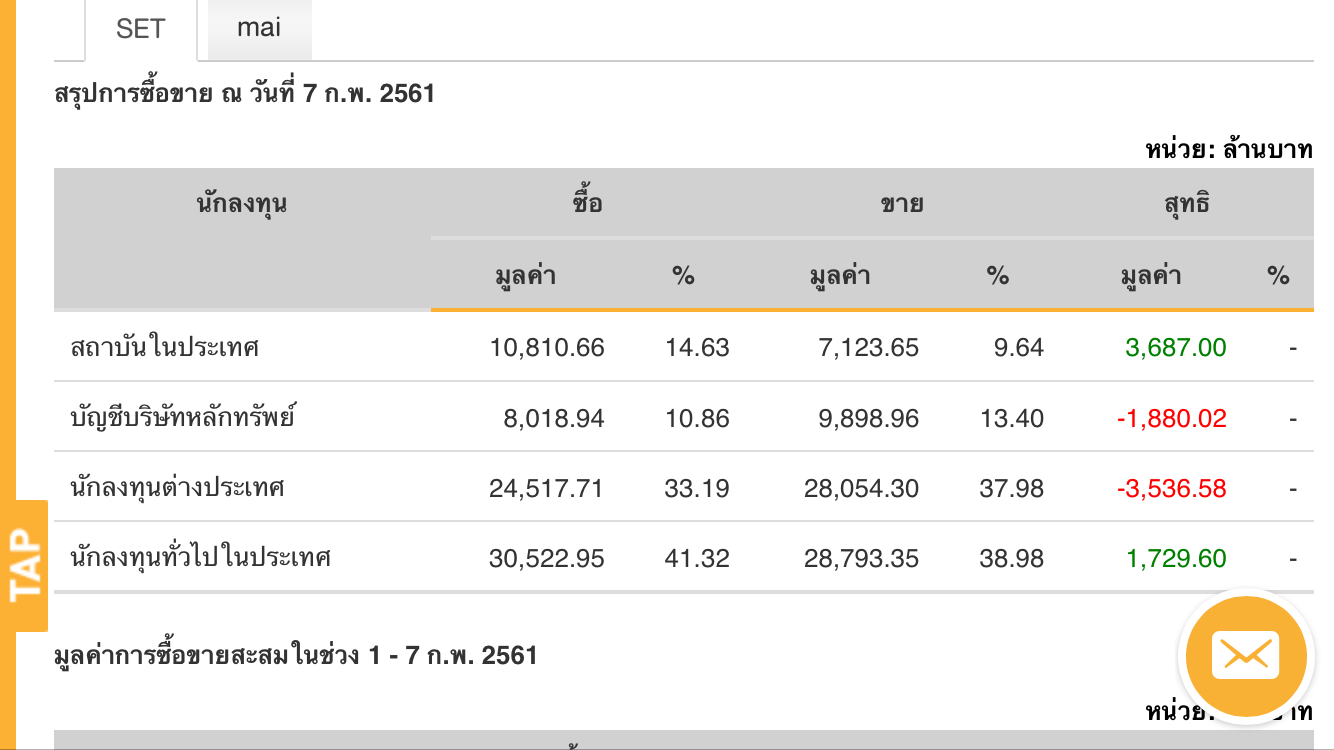Switch to the mai tab
The height and width of the screenshot is (750, 1334).
point(259,28)
